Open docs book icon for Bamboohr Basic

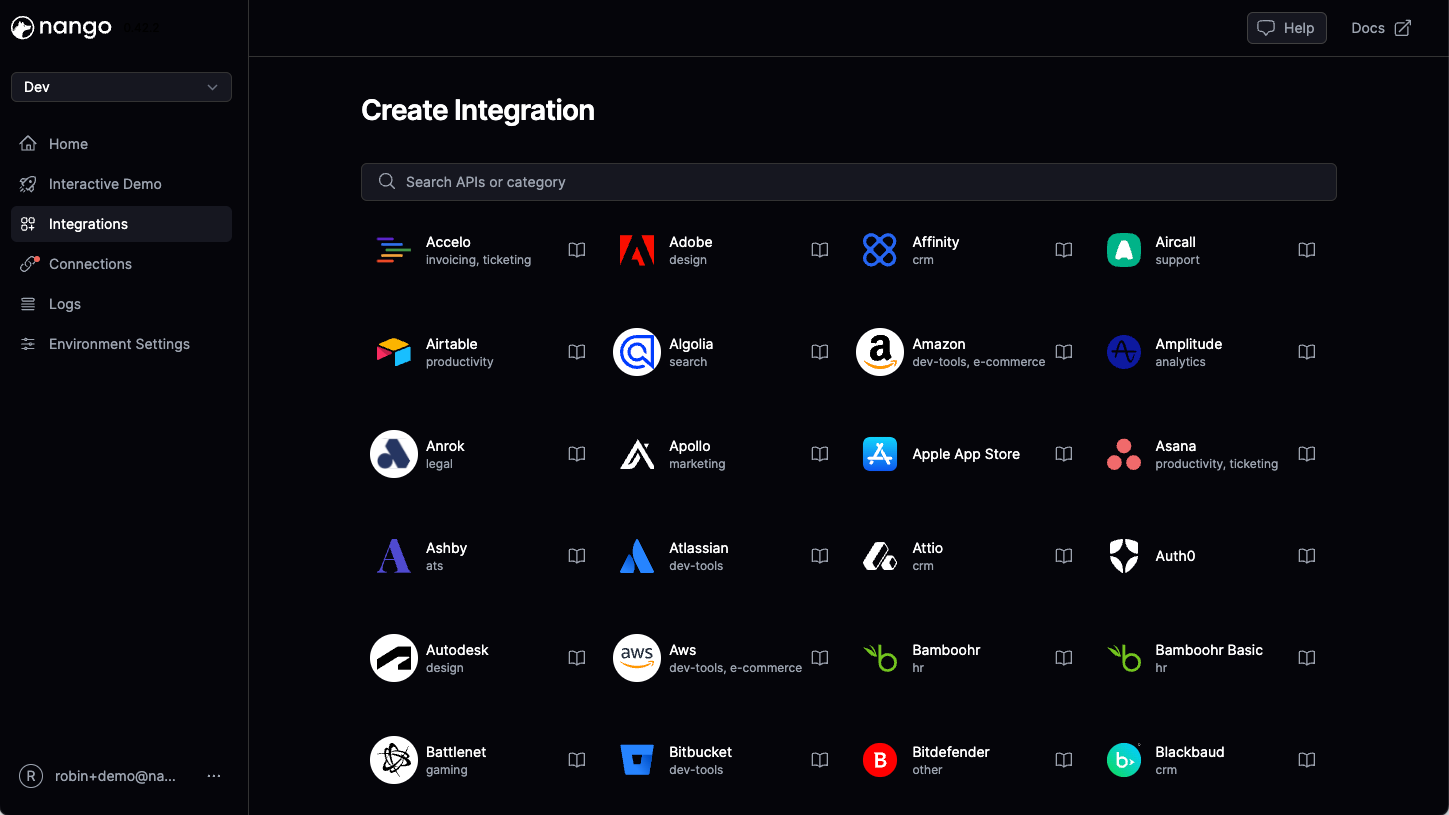tap(1307, 658)
